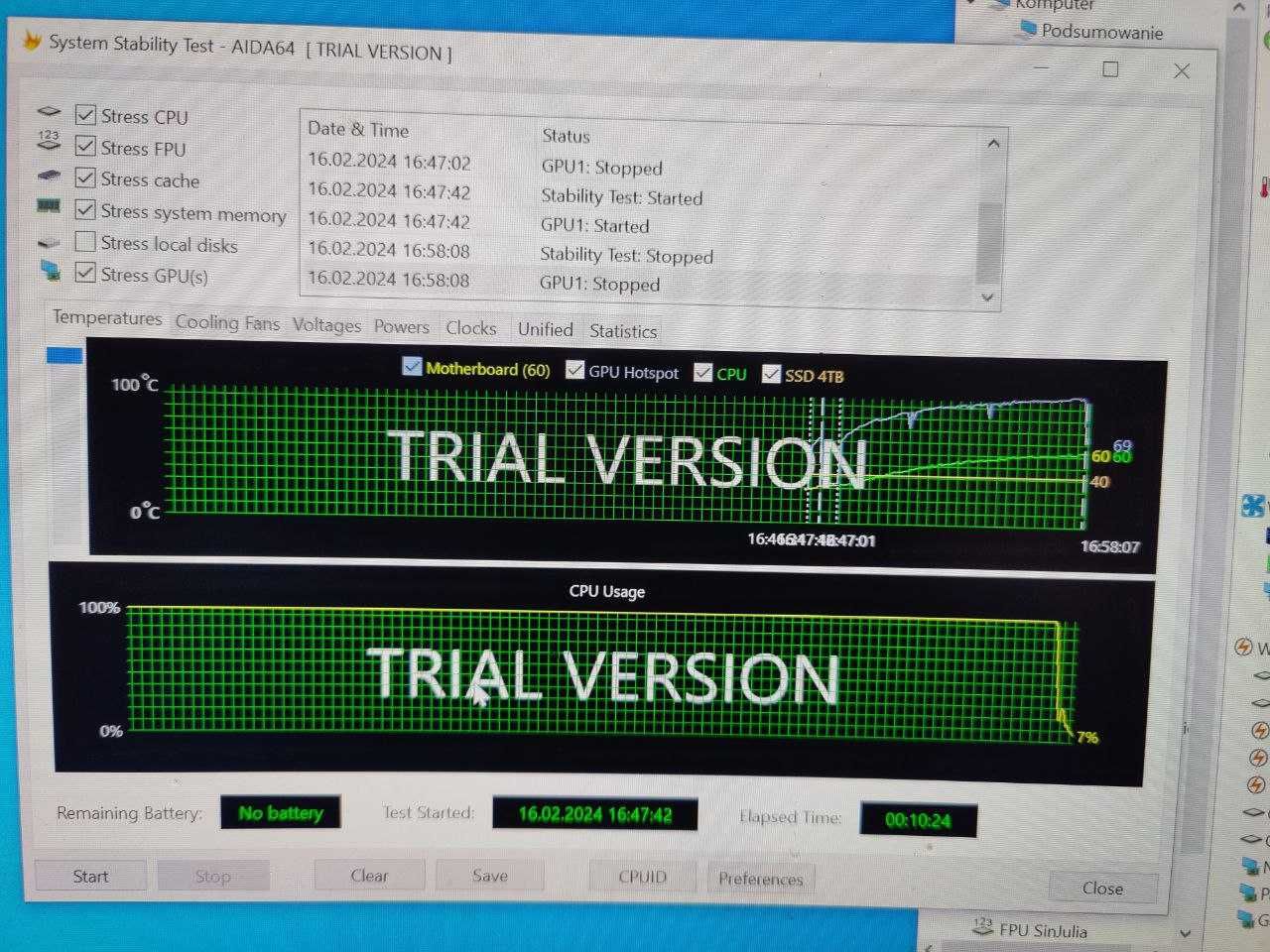The image size is (1270, 952).
Task: Open the CPUID panel button
Action: tap(643, 877)
